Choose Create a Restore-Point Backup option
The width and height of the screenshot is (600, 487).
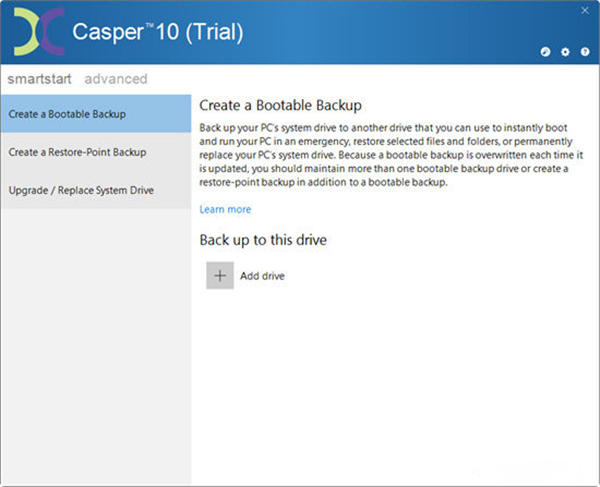95,152
